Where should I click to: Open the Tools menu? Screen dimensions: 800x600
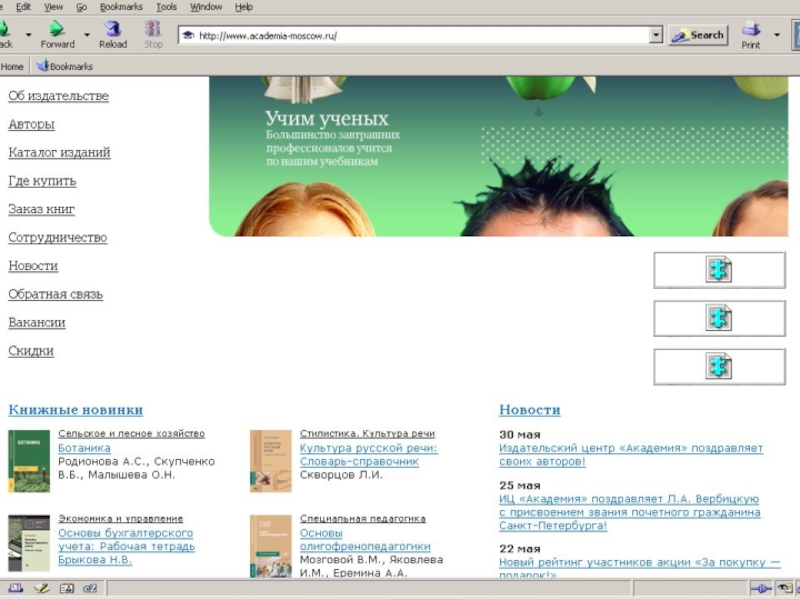[166, 7]
